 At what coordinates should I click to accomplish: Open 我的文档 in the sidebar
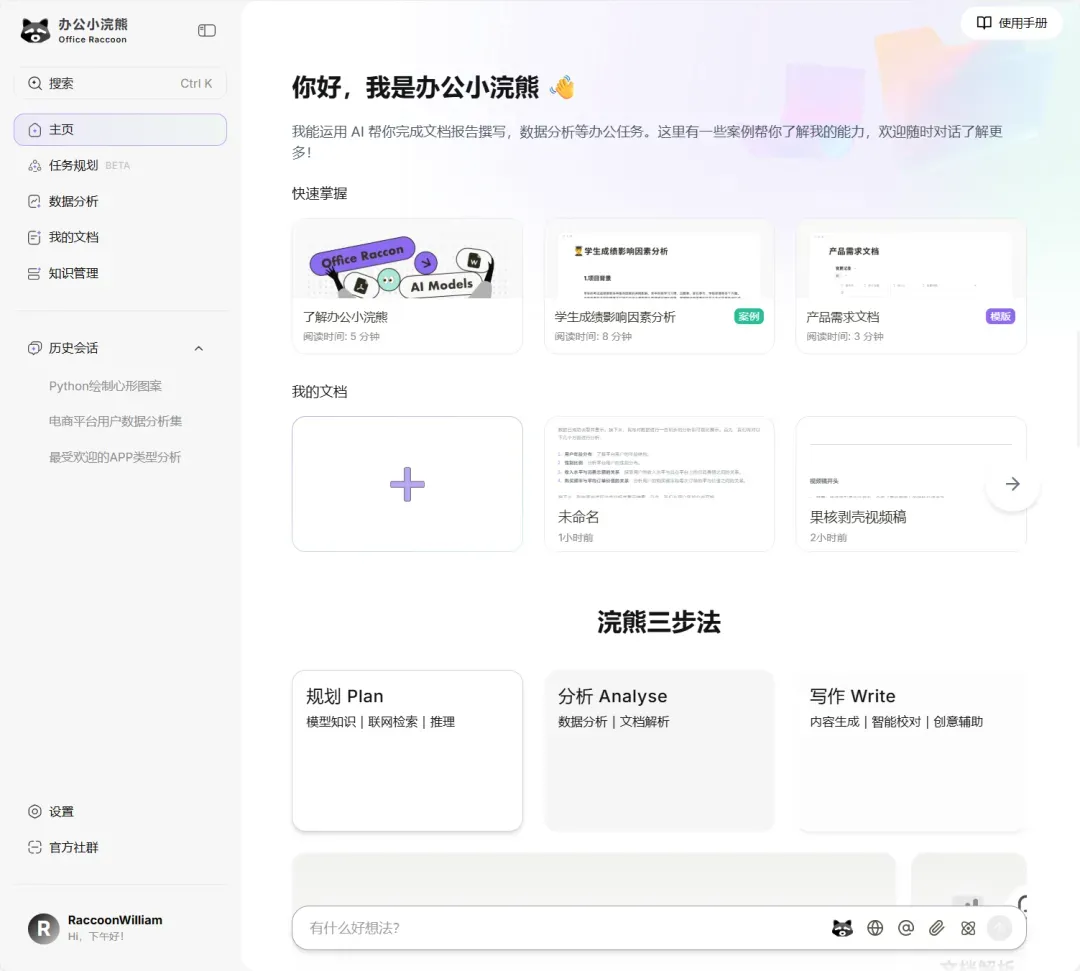pos(120,237)
